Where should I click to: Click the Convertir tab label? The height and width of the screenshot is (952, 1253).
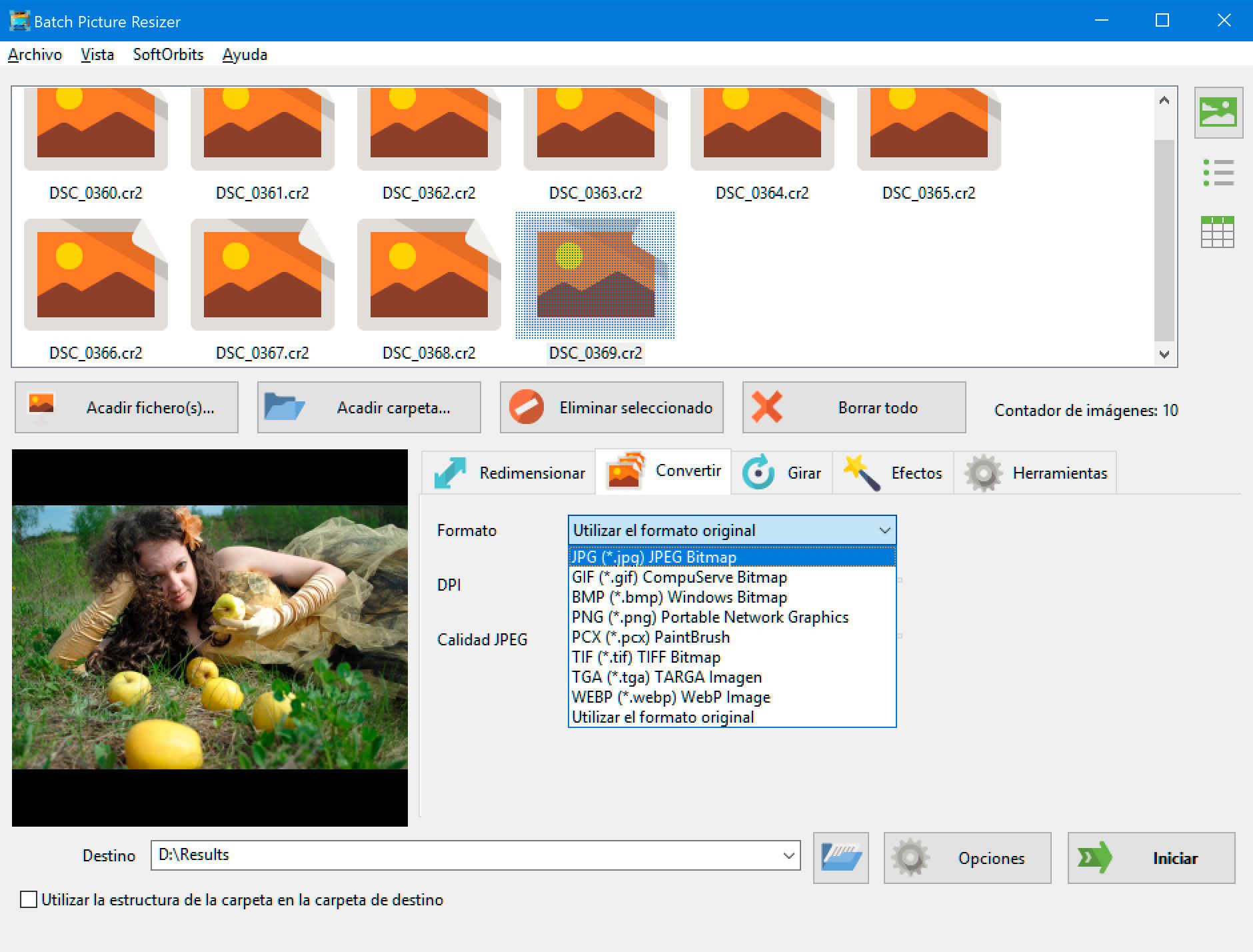688,470
